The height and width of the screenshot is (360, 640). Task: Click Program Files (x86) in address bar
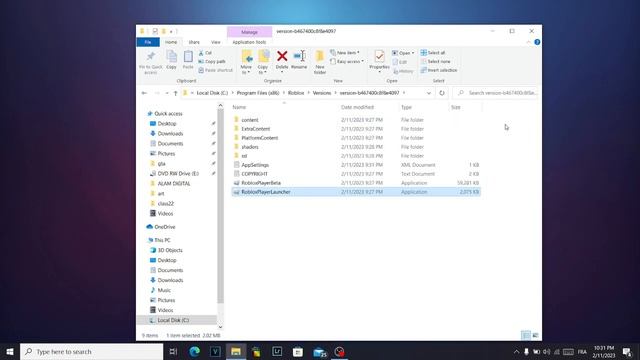(258, 93)
